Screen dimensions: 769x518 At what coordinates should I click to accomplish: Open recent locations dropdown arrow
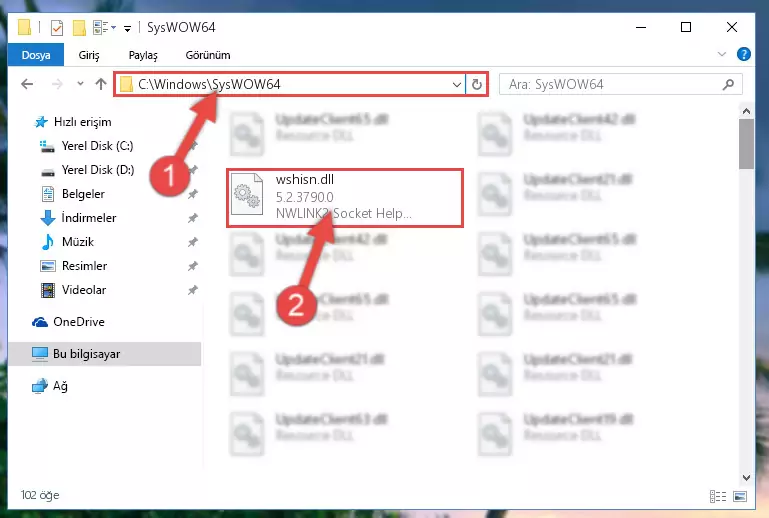80,84
